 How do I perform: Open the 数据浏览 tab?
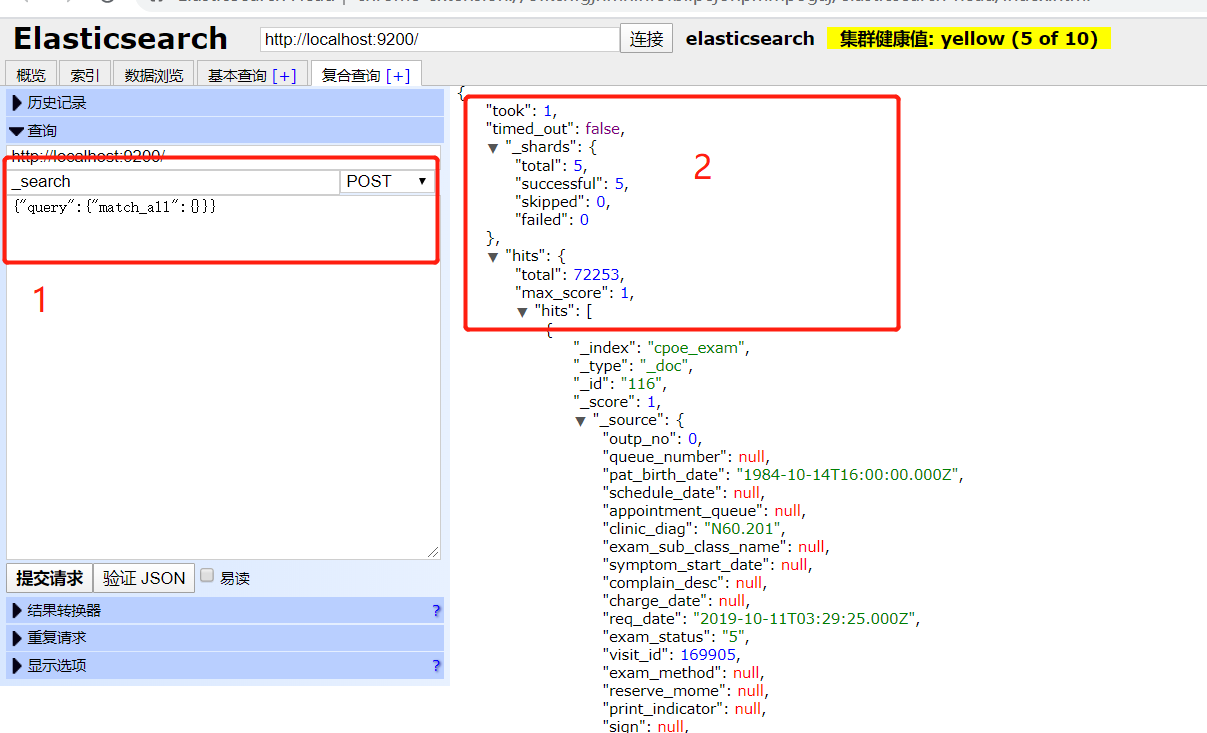(x=154, y=75)
